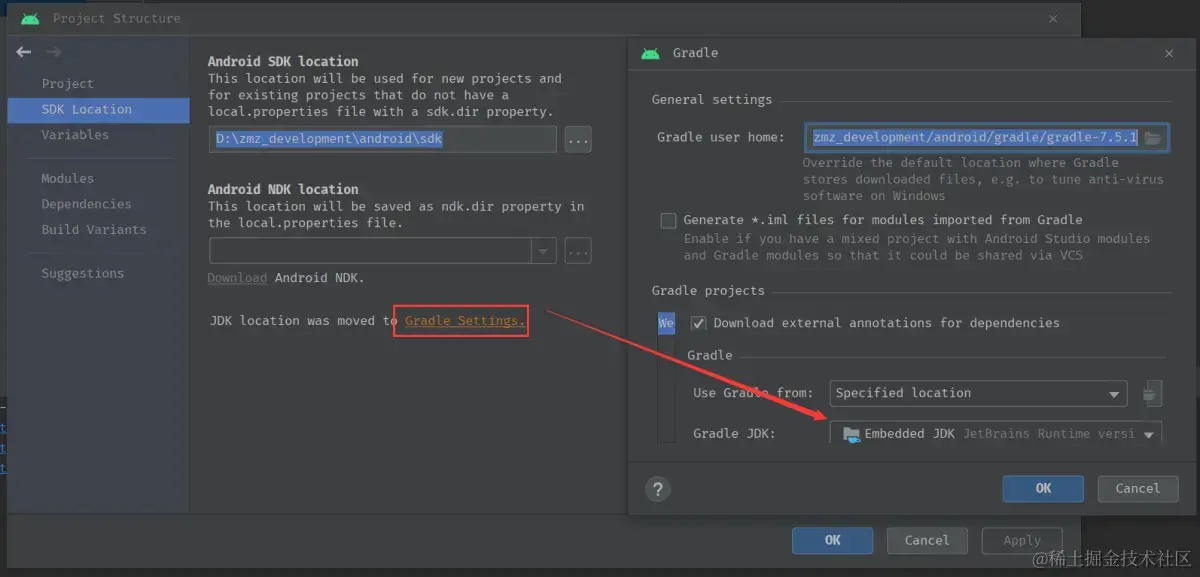The image size is (1200, 577).
Task: Click OK in Project Structure window
Action: pyautogui.click(x=833, y=540)
